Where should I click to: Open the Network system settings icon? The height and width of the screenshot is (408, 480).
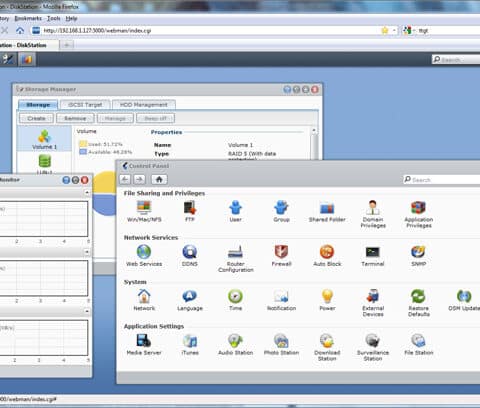click(x=144, y=300)
